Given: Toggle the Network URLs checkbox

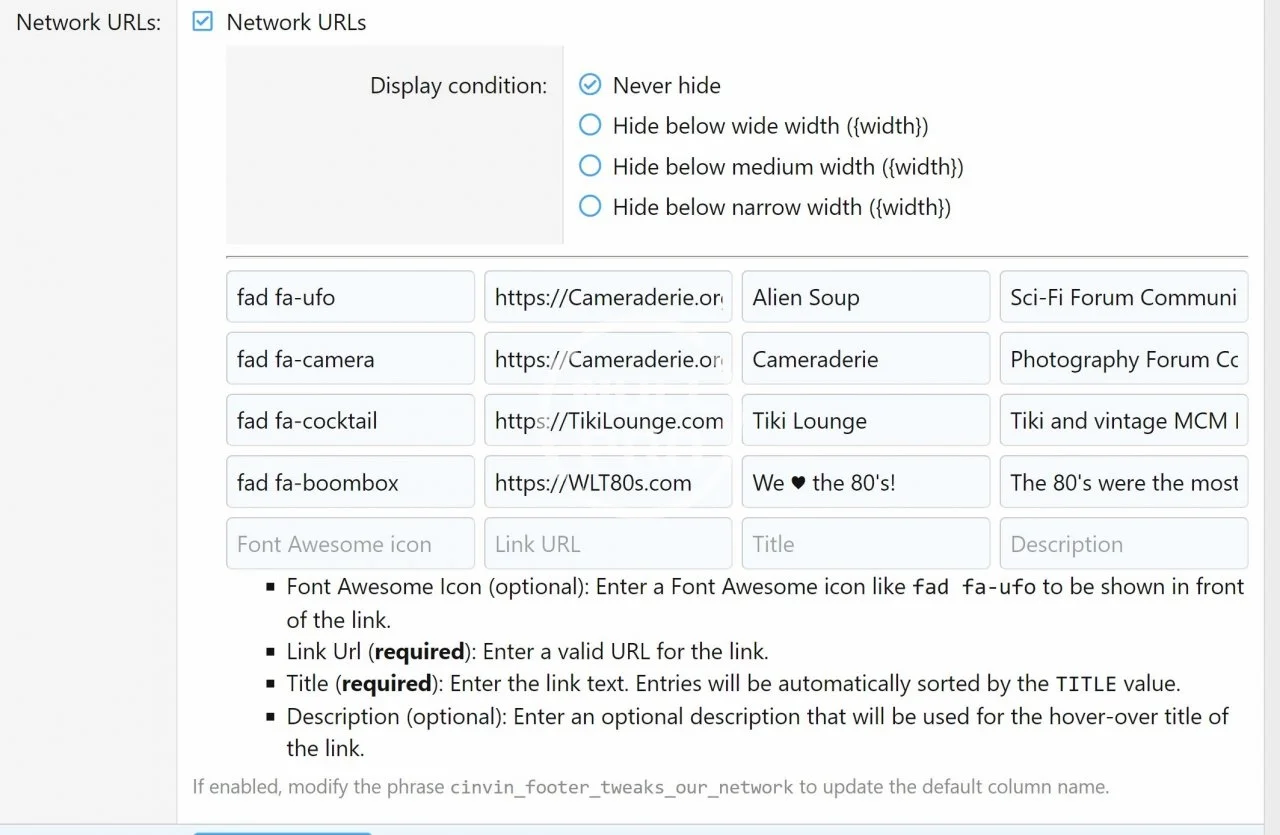Looking at the screenshot, I should coord(203,22).
